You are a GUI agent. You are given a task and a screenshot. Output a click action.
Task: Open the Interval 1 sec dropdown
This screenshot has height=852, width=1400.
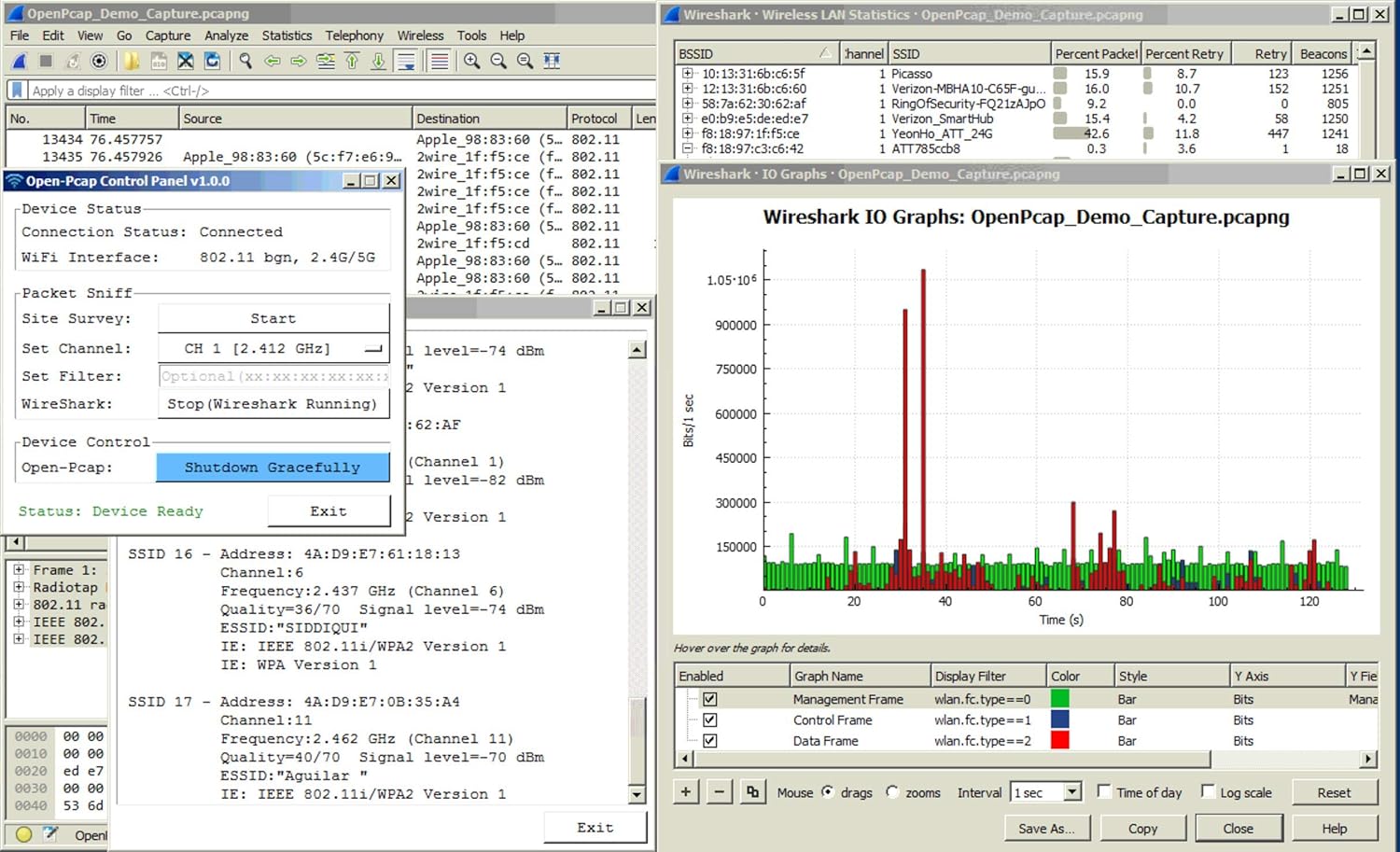coord(1072,792)
